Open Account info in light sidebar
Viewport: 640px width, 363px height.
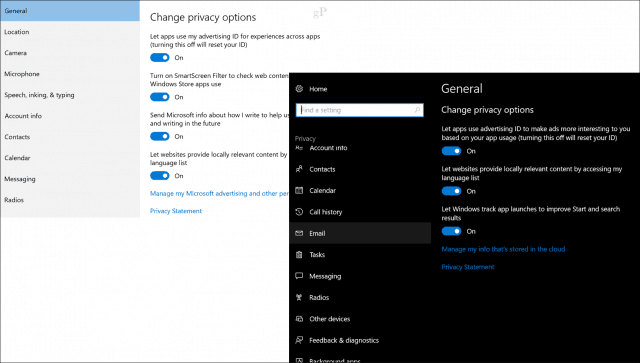70,116
